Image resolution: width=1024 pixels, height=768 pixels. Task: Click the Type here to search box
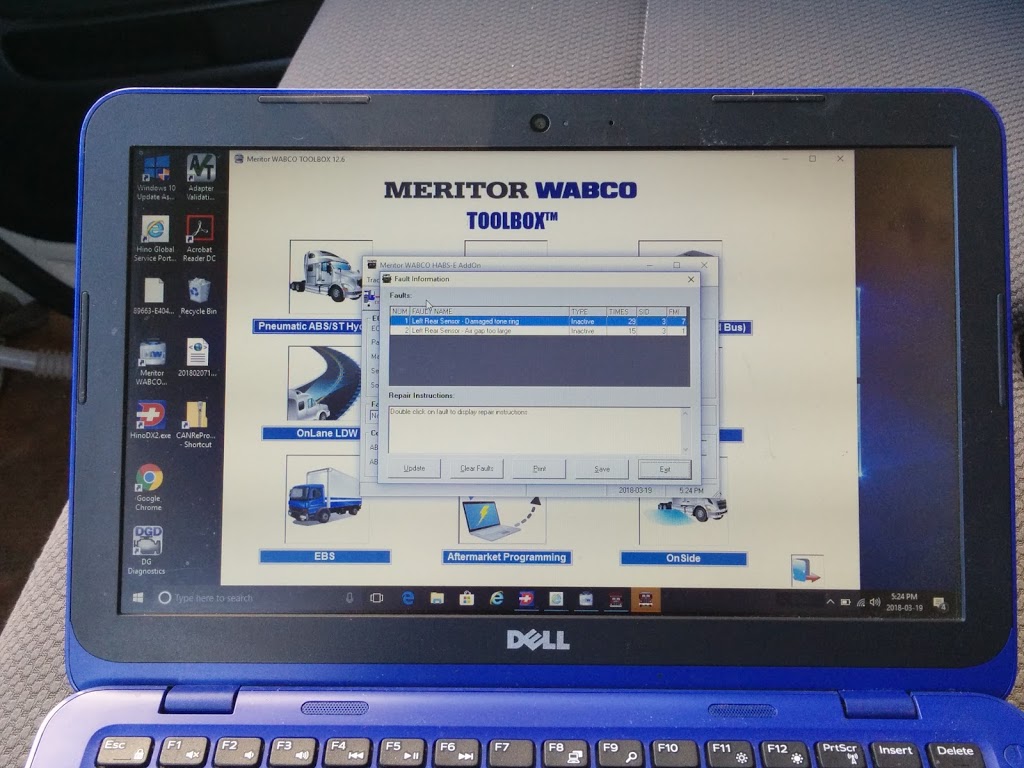(x=251, y=598)
